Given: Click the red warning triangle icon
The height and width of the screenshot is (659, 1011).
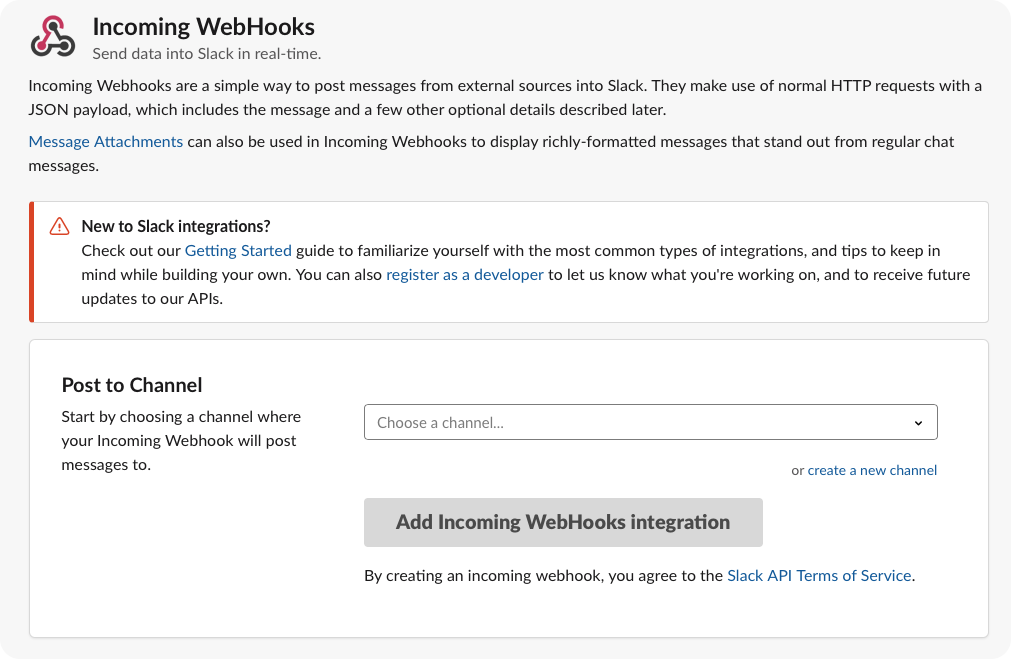Looking at the screenshot, I should click(x=59, y=226).
